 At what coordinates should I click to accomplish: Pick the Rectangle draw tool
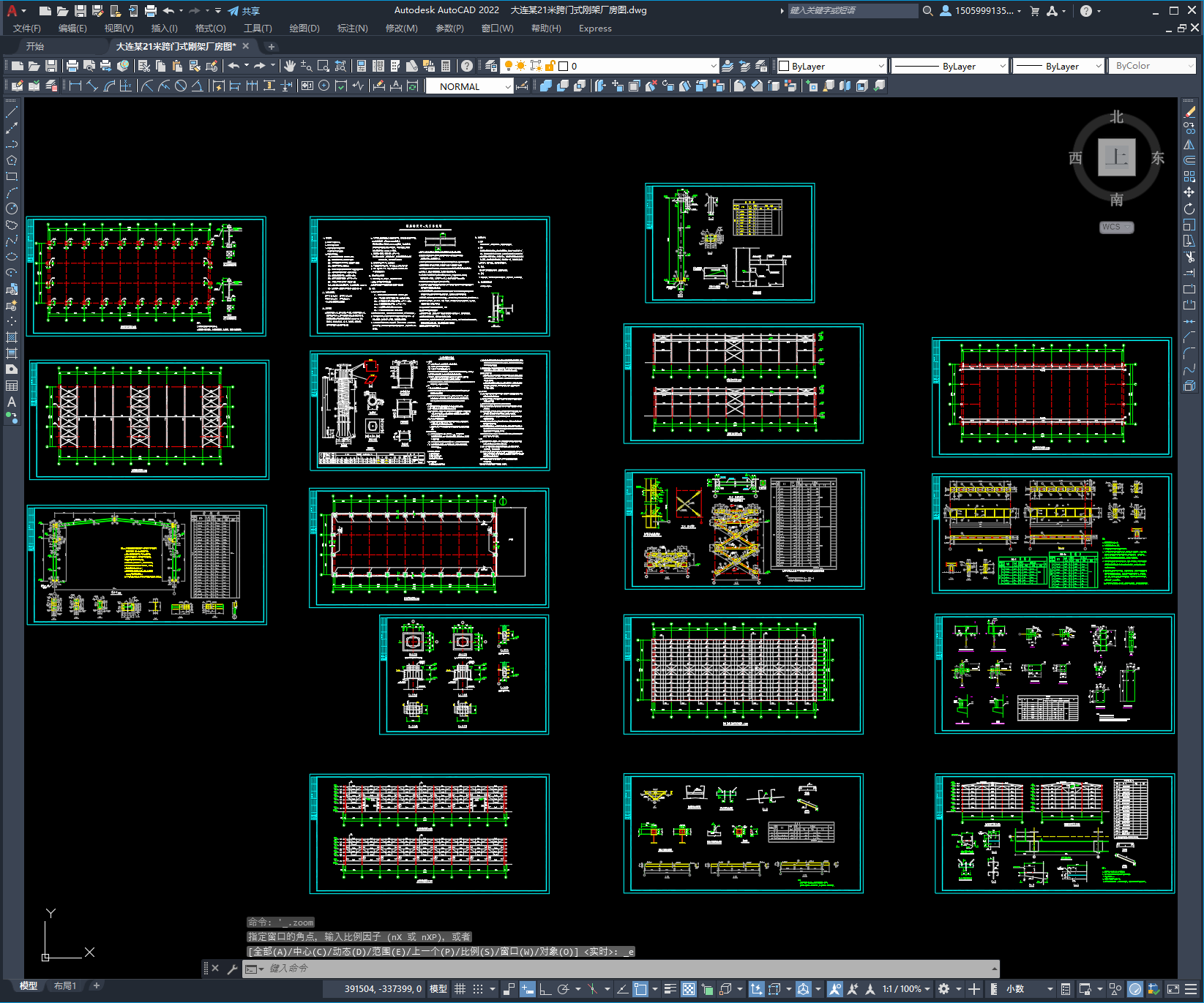(12, 176)
